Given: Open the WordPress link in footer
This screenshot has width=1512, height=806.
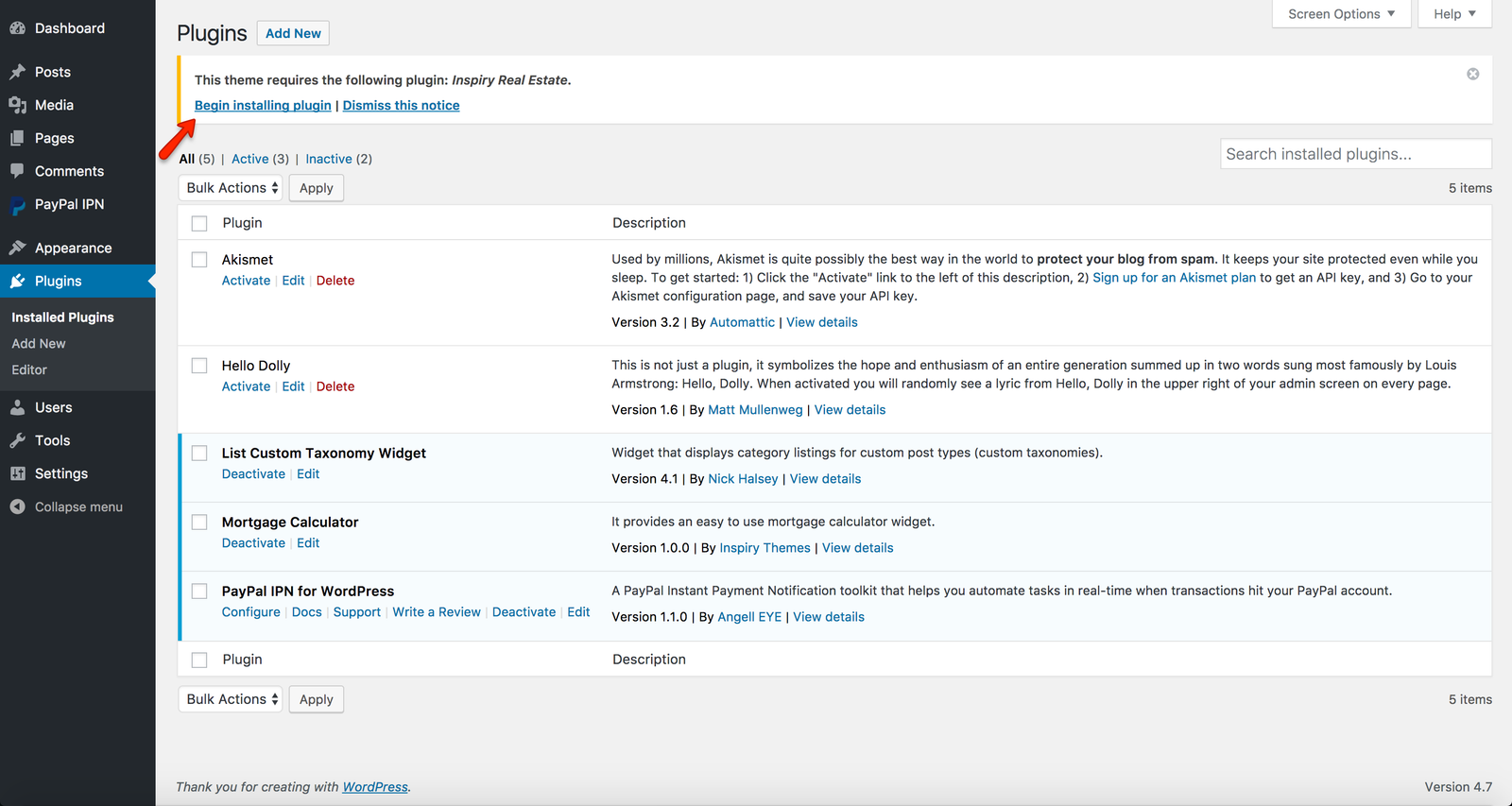Looking at the screenshot, I should point(375,787).
